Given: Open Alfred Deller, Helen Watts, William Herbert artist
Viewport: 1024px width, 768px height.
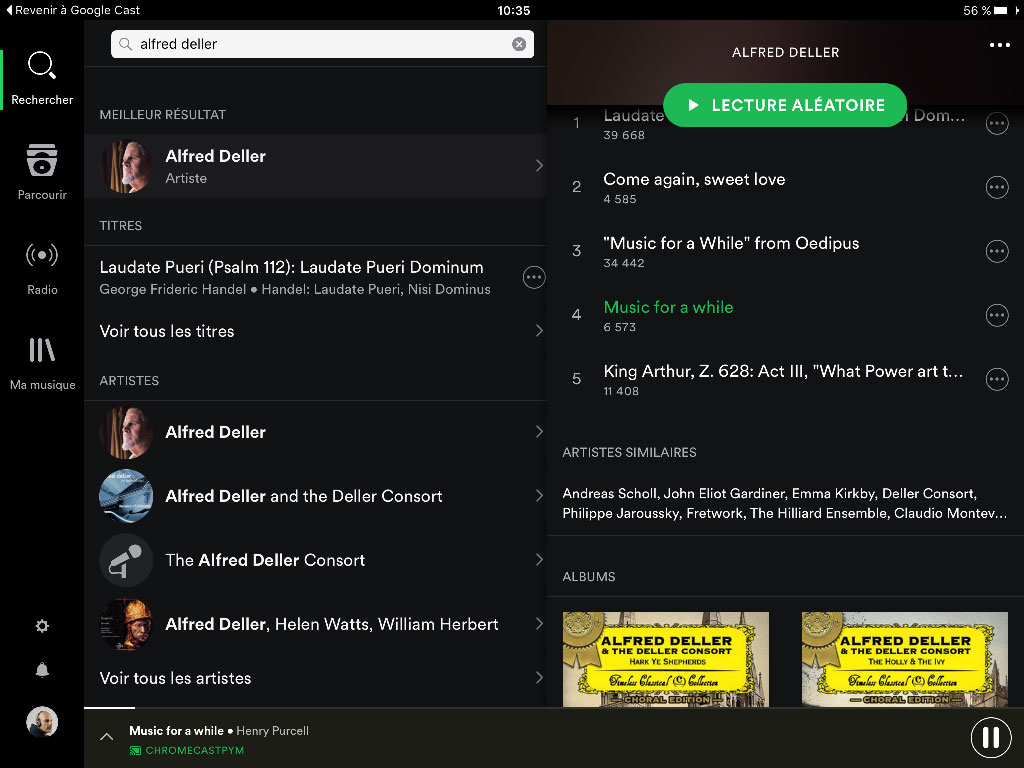Looking at the screenshot, I should point(315,624).
